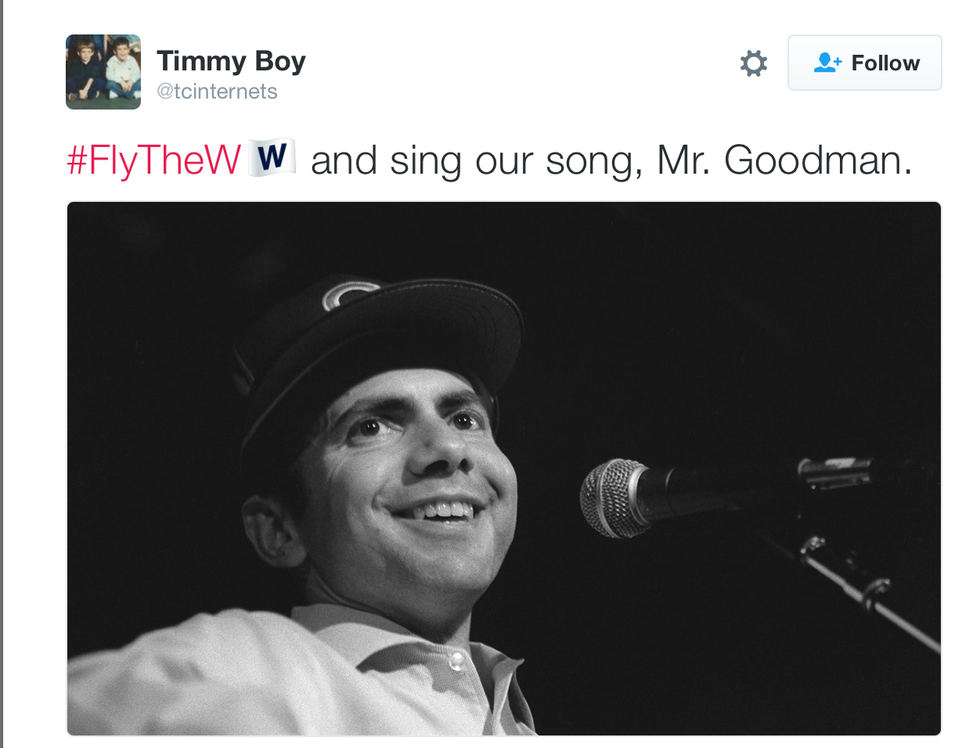Click the W flag emoji in tweet
Screen dimensions: 980x748
click(273, 159)
